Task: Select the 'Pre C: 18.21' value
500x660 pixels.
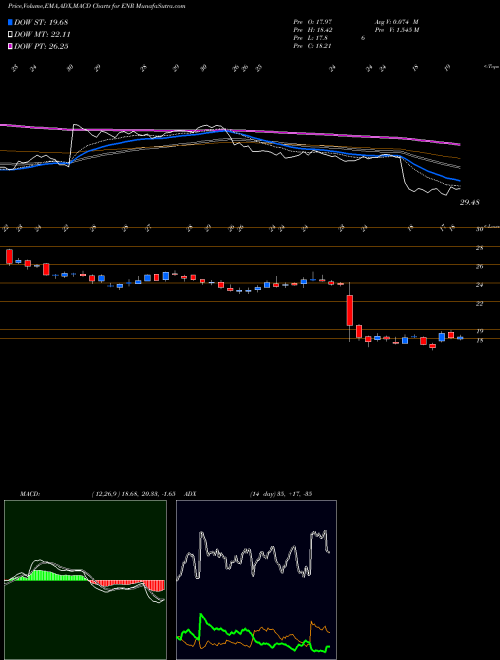Action: point(313,46)
